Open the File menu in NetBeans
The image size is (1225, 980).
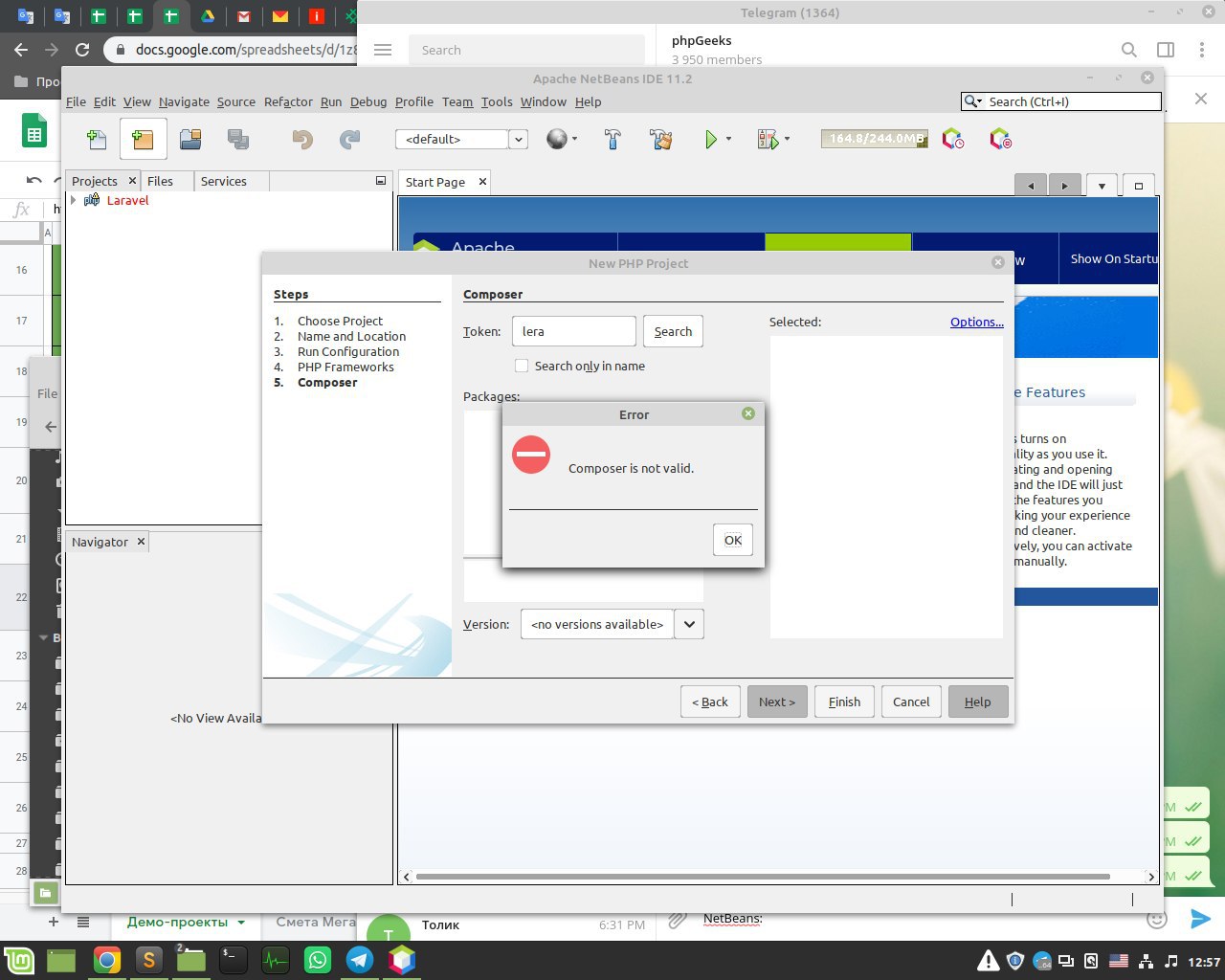(x=76, y=101)
